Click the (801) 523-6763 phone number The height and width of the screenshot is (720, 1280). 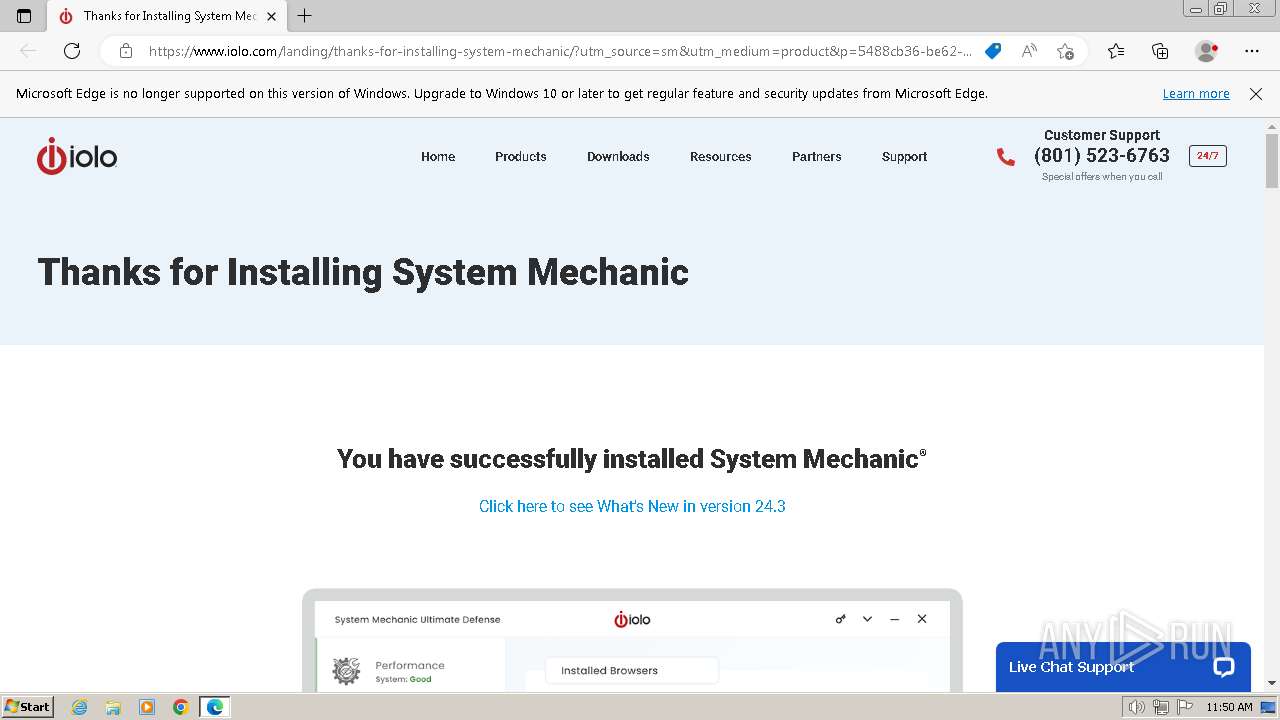(1102, 155)
